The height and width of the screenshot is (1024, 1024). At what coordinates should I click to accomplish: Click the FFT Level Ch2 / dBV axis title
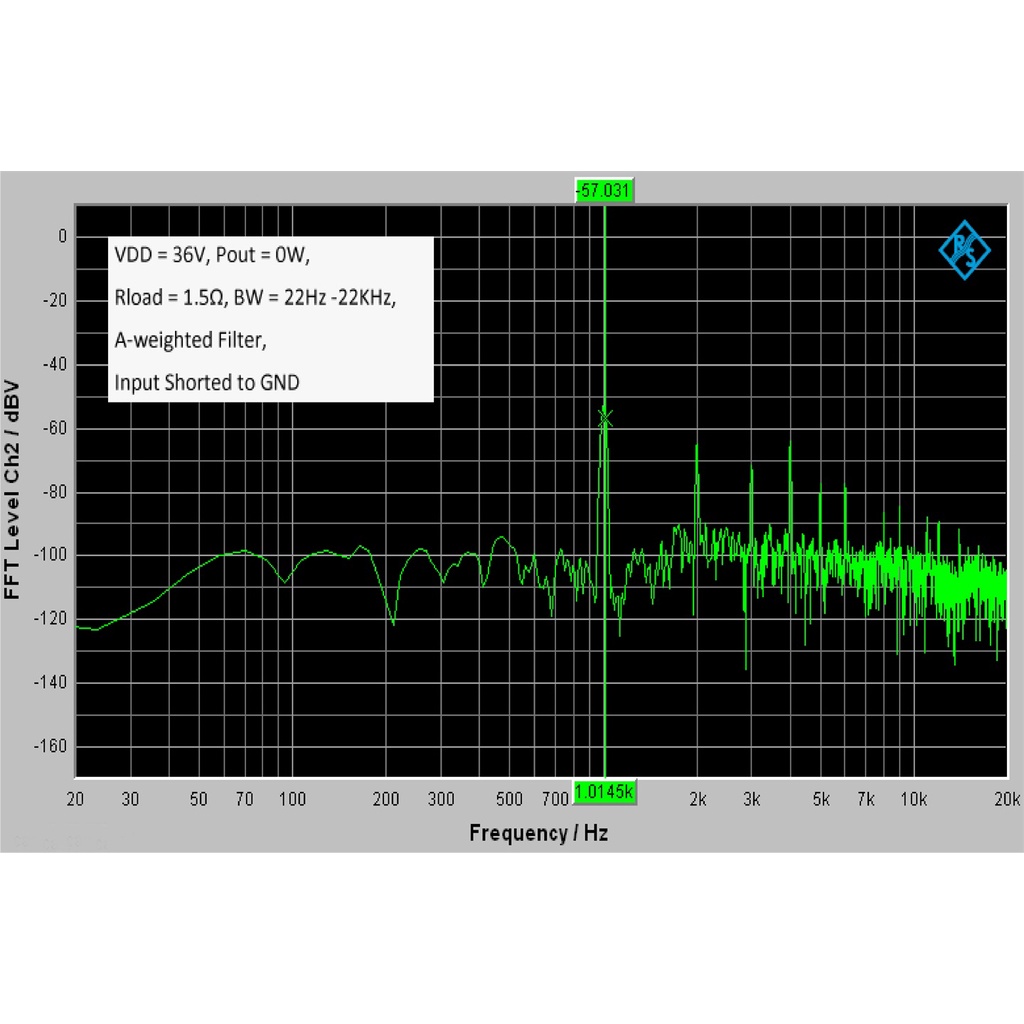click(x=12, y=490)
